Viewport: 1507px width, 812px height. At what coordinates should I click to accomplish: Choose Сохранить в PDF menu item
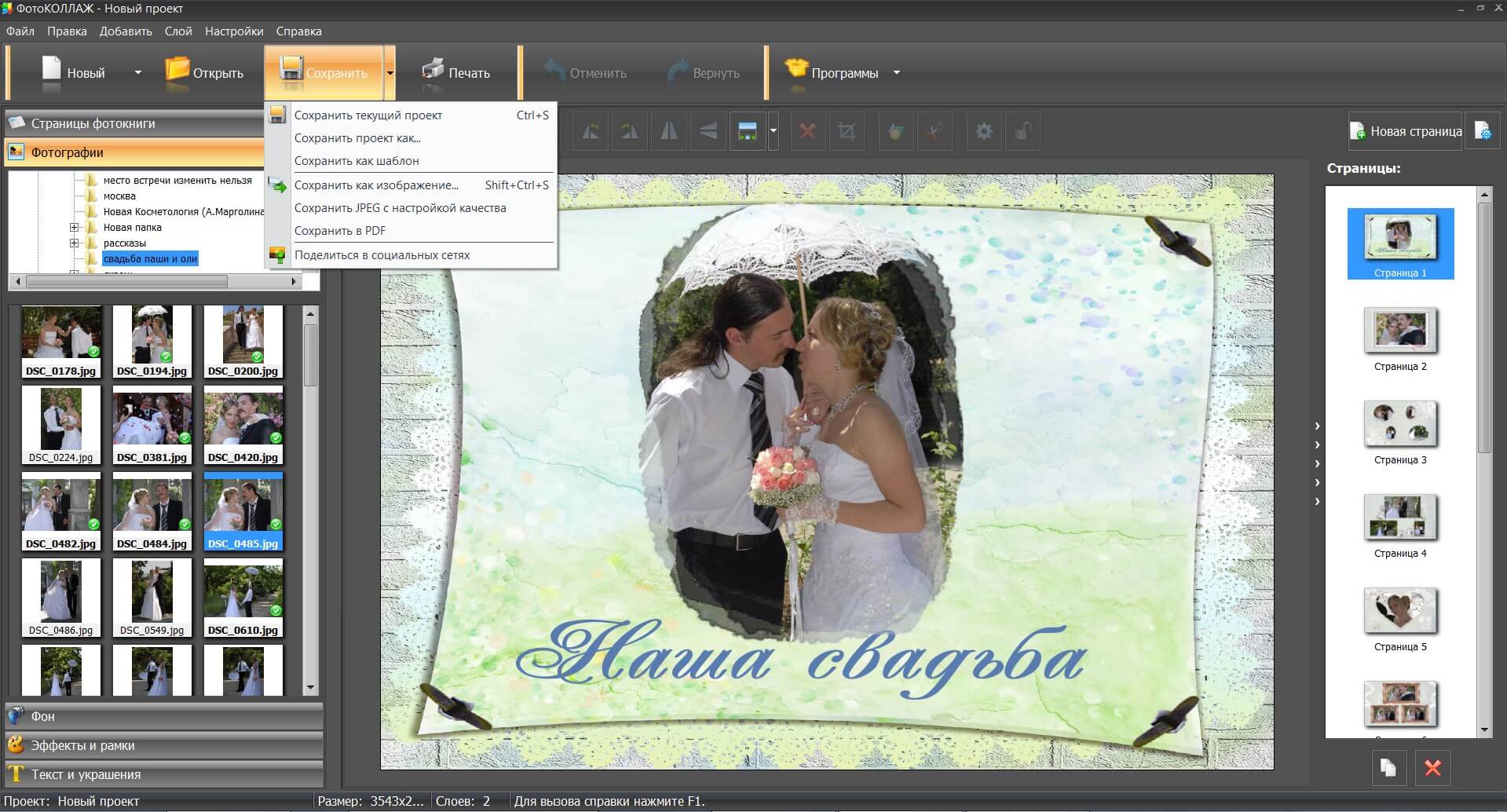pos(339,231)
